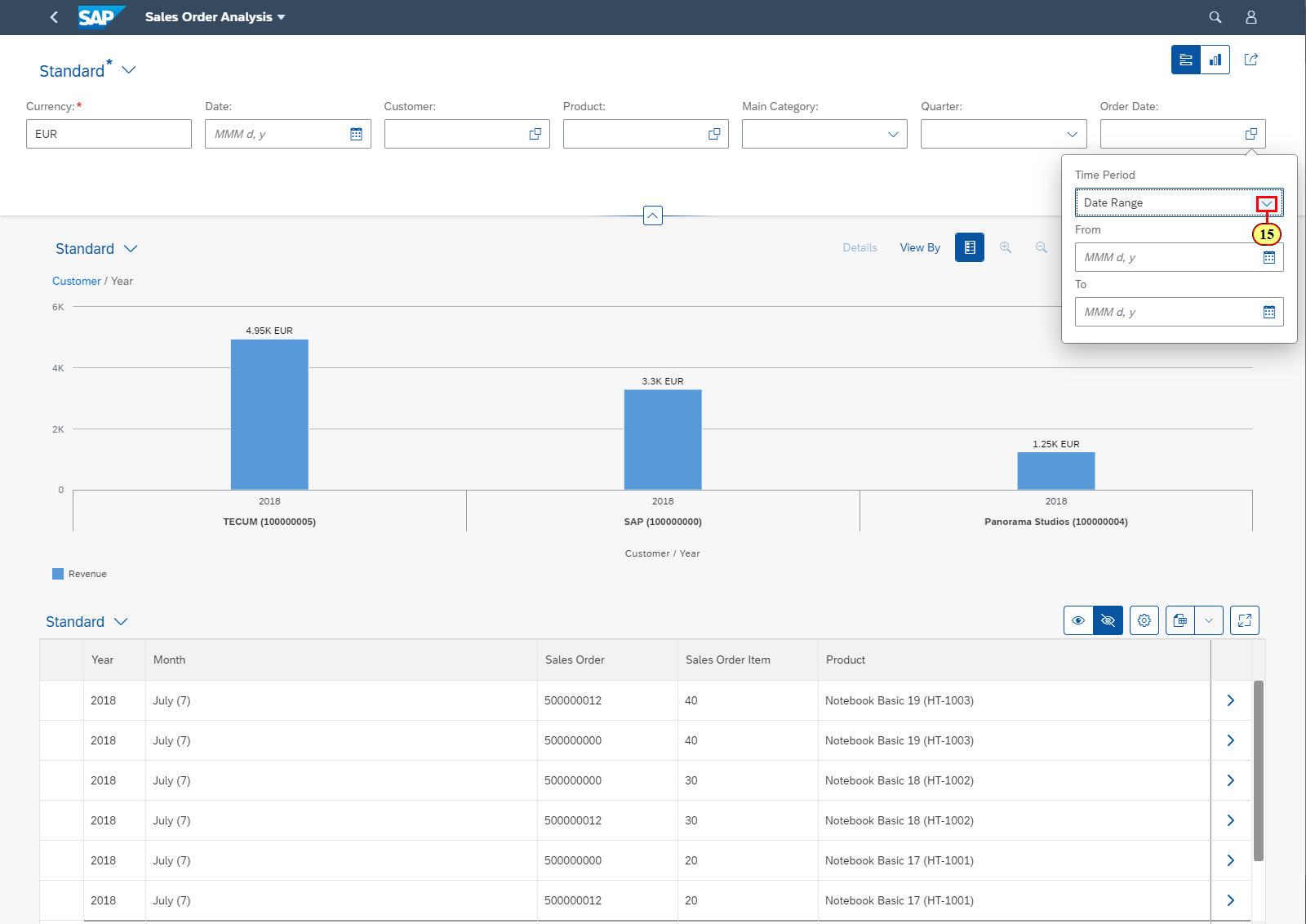Open value help for the Customer filter
The height and width of the screenshot is (924, 1306).
coord(535,134)
